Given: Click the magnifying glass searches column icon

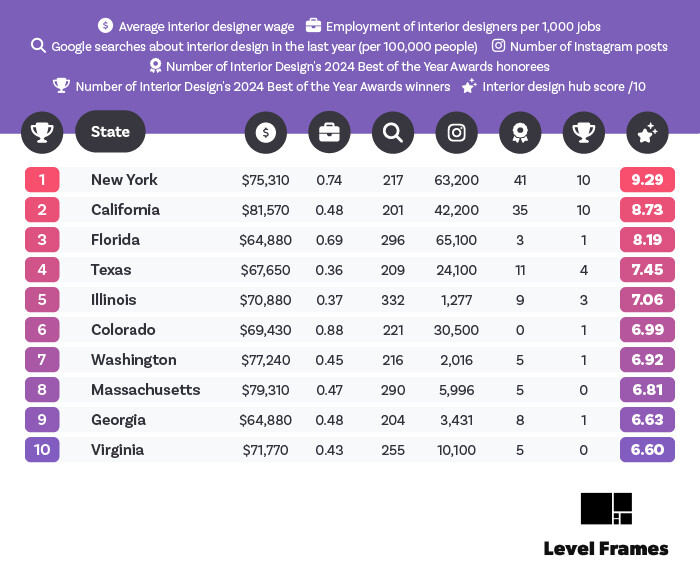Looking at the screenshot, I should (x=393, y=132).
